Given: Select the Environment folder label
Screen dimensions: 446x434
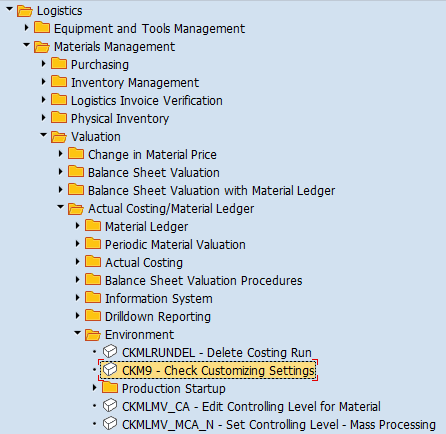Looking at the screenshot, I should [x=139, y=334].
